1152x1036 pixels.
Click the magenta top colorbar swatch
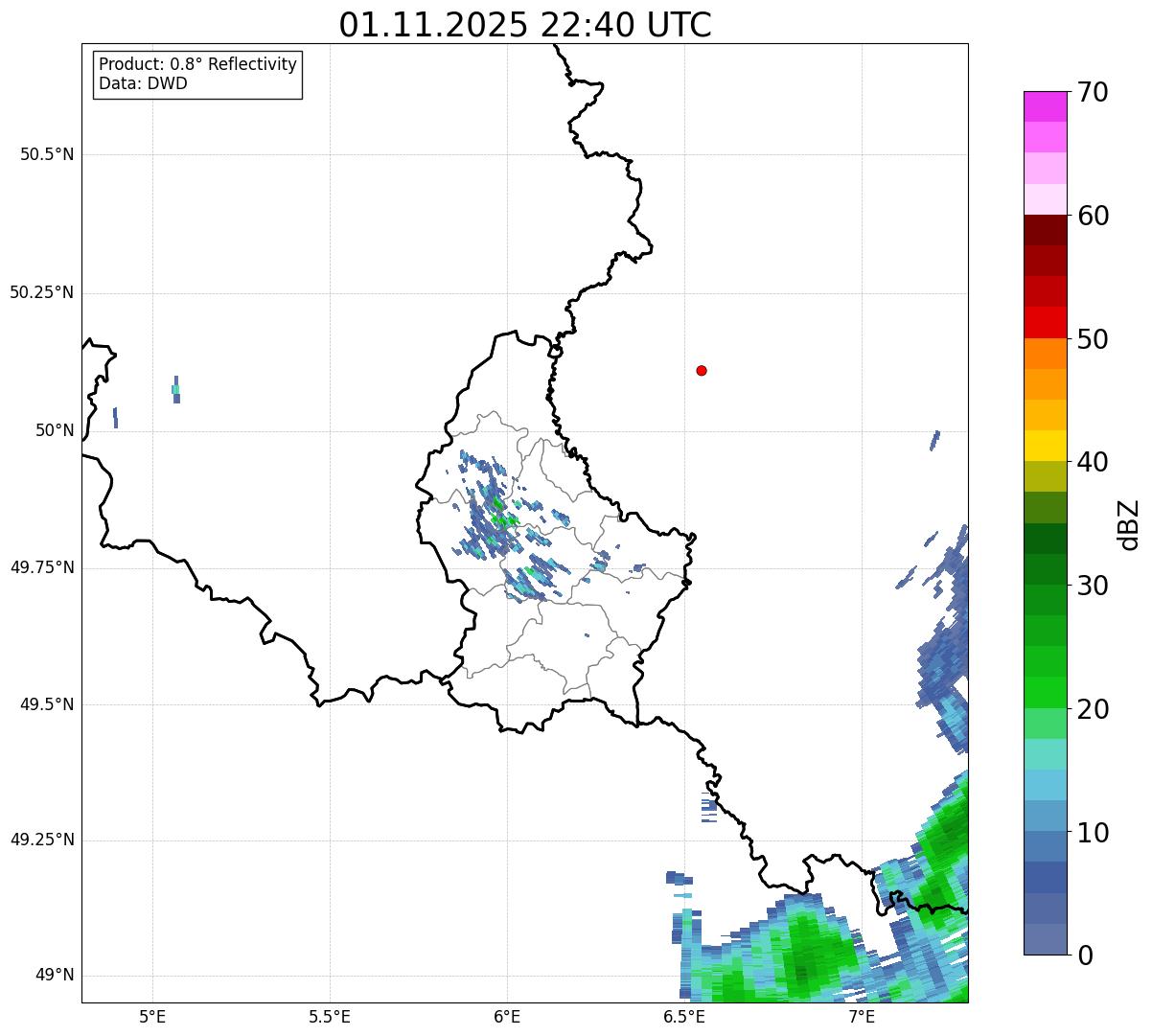[1045, 106]
